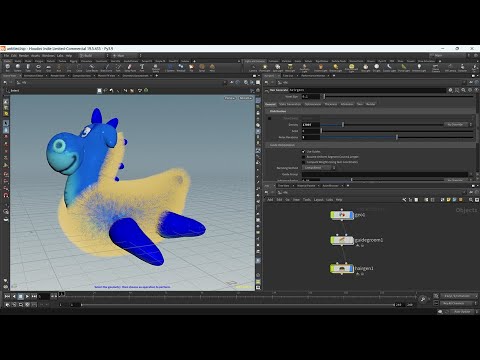Image resolution: width=480 pixels, height=360 pixels.
Task: Click the Guide Group input field
Action: pos(385,174)
